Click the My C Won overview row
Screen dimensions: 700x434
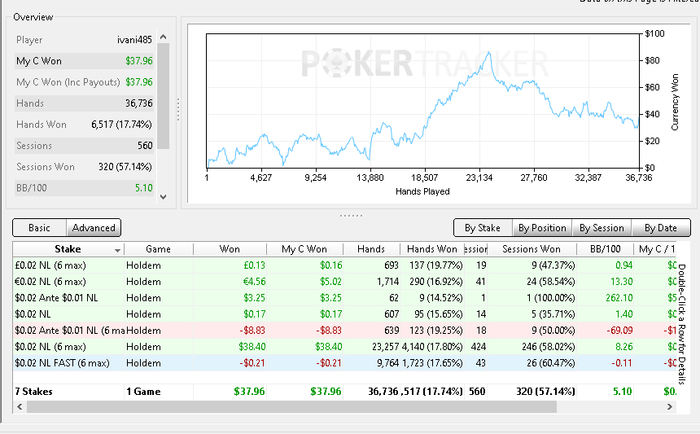click(x=84, y=61)
